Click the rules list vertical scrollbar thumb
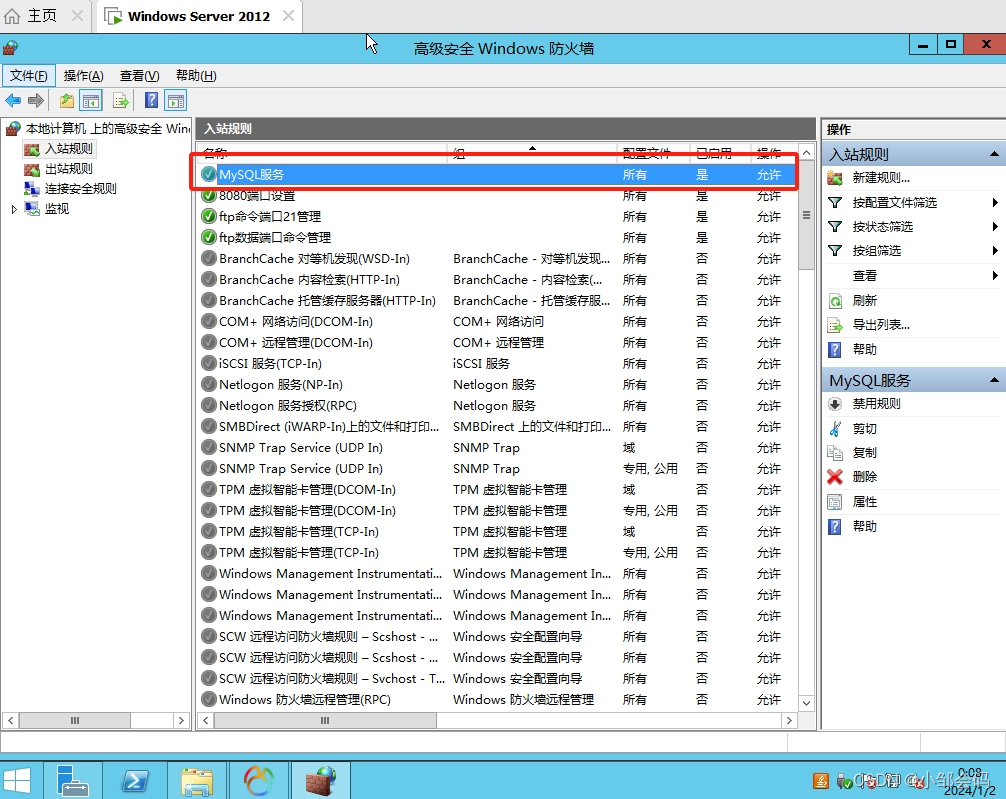 pyautogui.click(x=806, y=216)
